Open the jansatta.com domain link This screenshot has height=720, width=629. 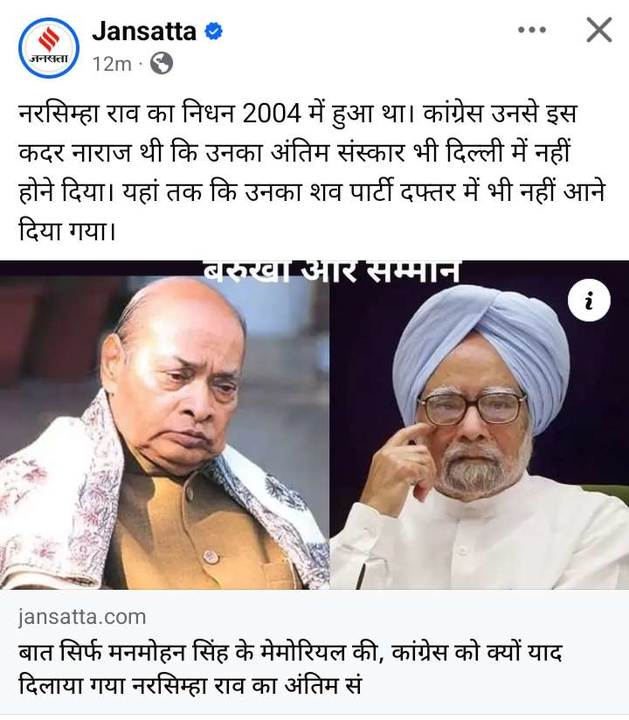pyautogui.click(x=82, y=617)
